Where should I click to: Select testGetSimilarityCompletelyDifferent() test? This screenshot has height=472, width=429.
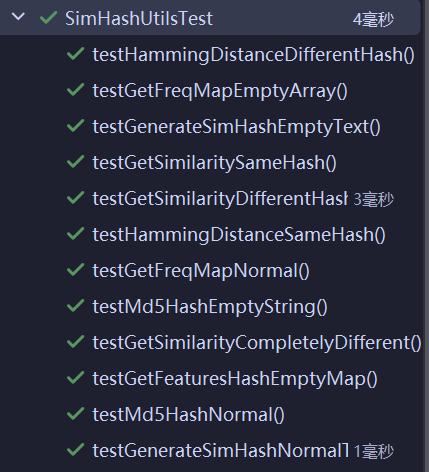pyautogui.click(x=257, y=343)
